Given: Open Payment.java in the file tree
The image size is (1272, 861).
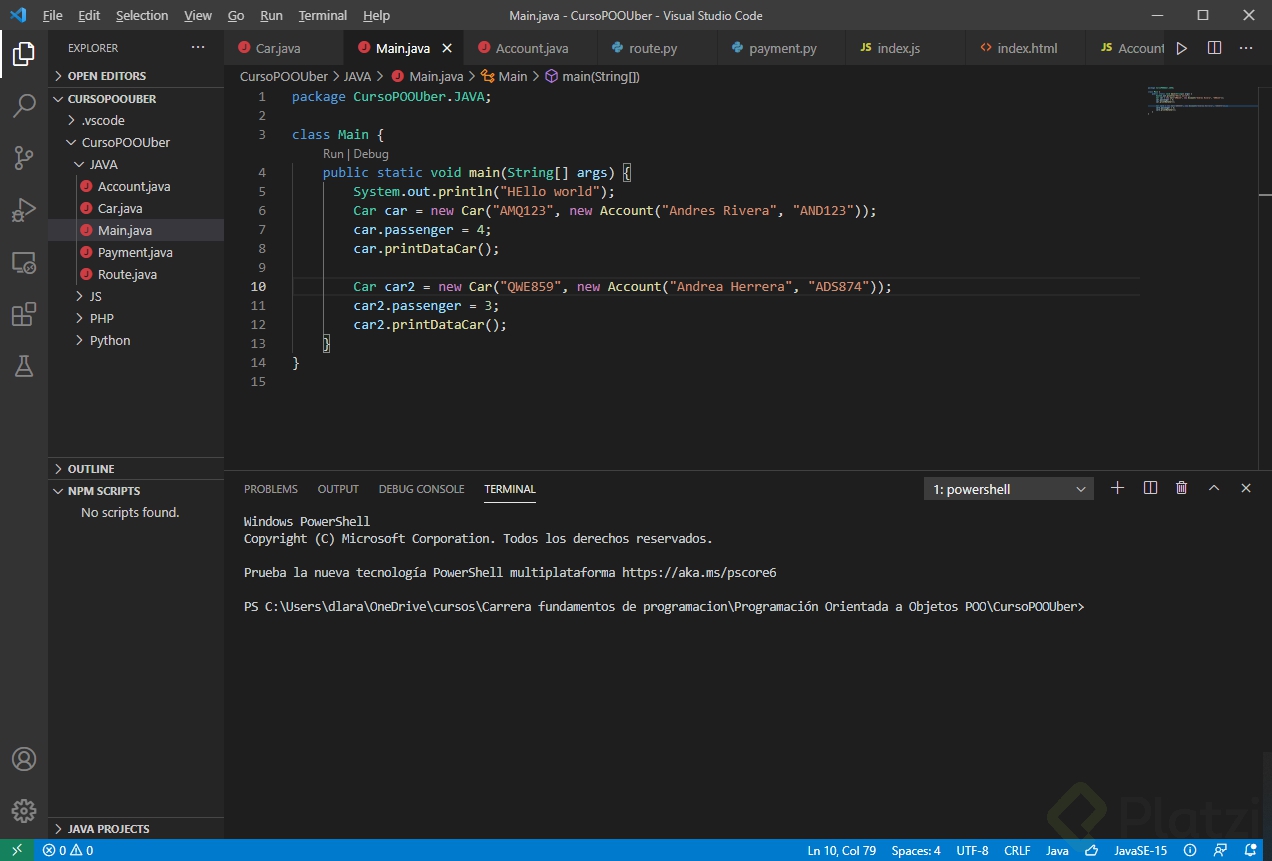Looking at the screenshot, I should click(136, 252).
